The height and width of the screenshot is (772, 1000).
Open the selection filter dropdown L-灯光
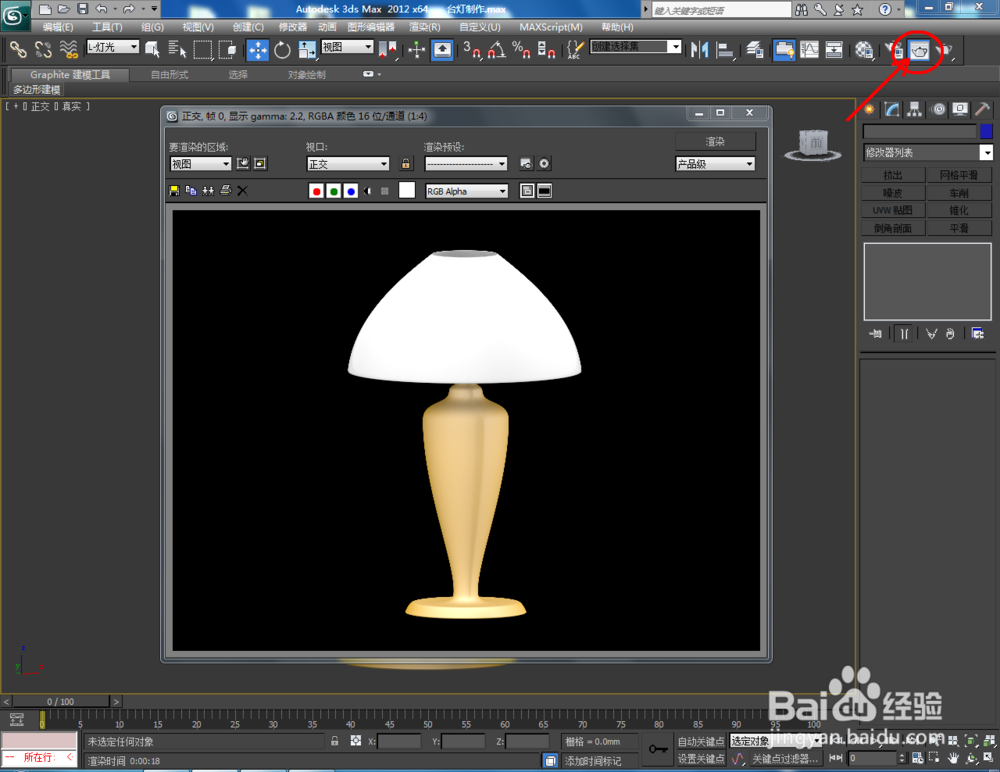tap(113, 47)
